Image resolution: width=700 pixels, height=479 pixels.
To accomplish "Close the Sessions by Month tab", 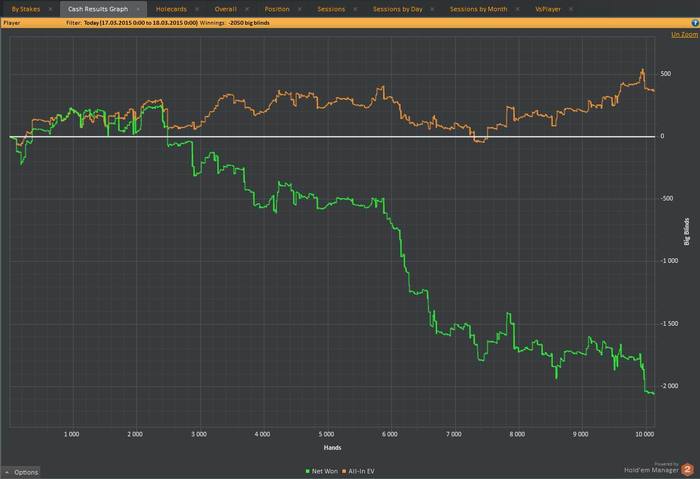I will tap(517, 9).
